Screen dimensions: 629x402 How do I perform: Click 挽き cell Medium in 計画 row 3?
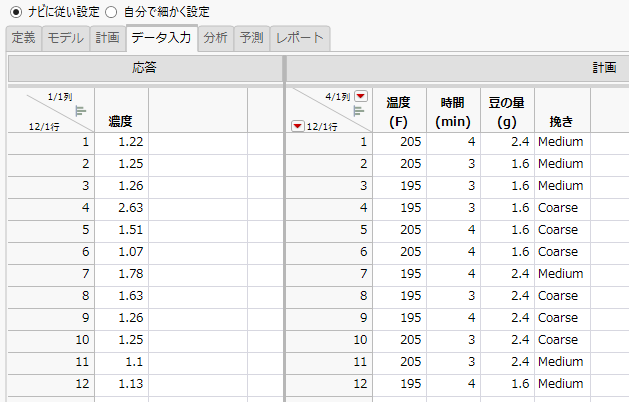(x=562, y=186)
